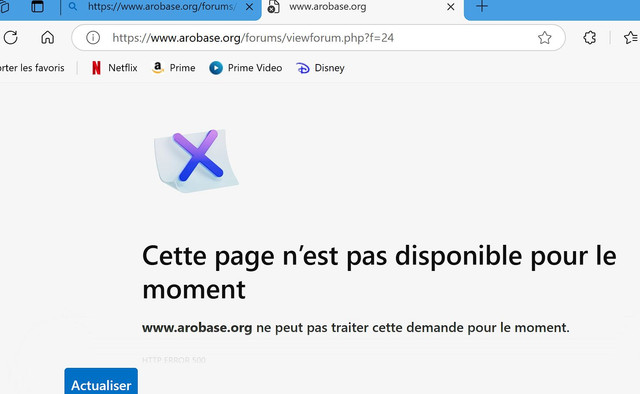Viewport: 640px width, 394px height.
Task: Open the workspaces icon in tab bar
Action: 4,7
